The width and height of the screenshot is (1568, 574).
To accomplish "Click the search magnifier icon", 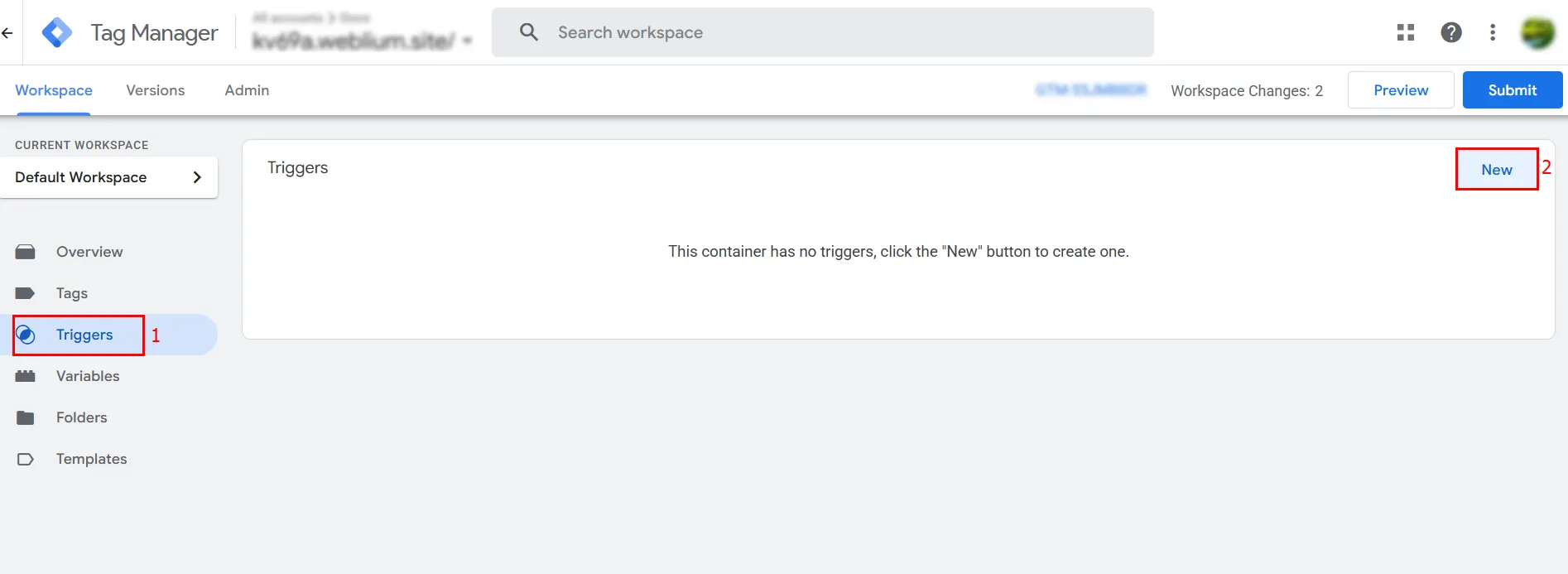I will click(528, 32).
